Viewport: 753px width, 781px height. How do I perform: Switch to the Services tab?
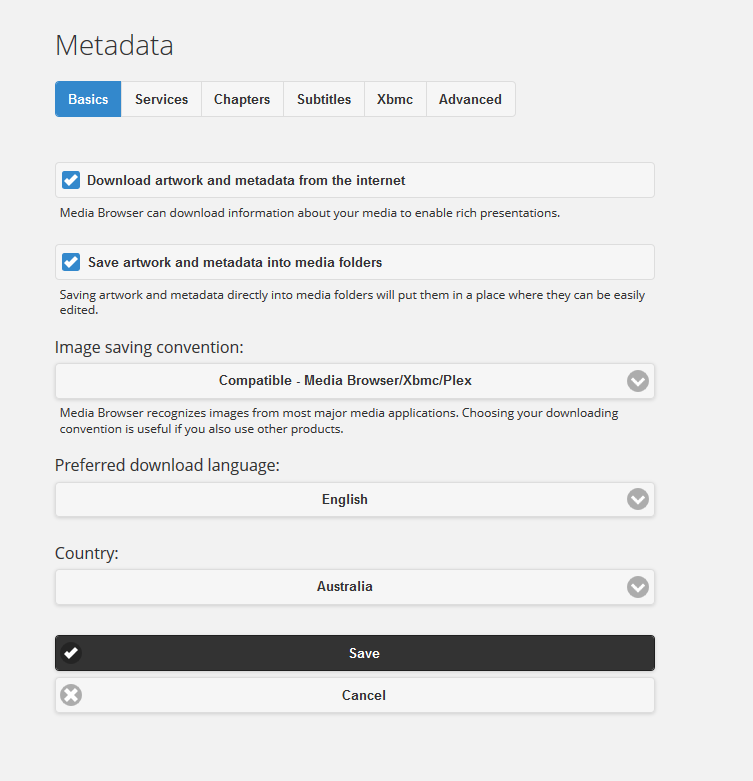[x=161, y=99]
